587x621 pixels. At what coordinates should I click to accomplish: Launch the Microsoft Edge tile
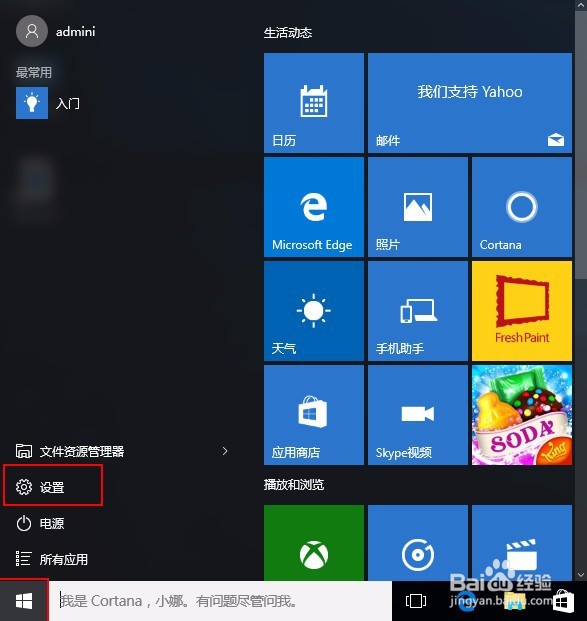click(x=314, y=207)
